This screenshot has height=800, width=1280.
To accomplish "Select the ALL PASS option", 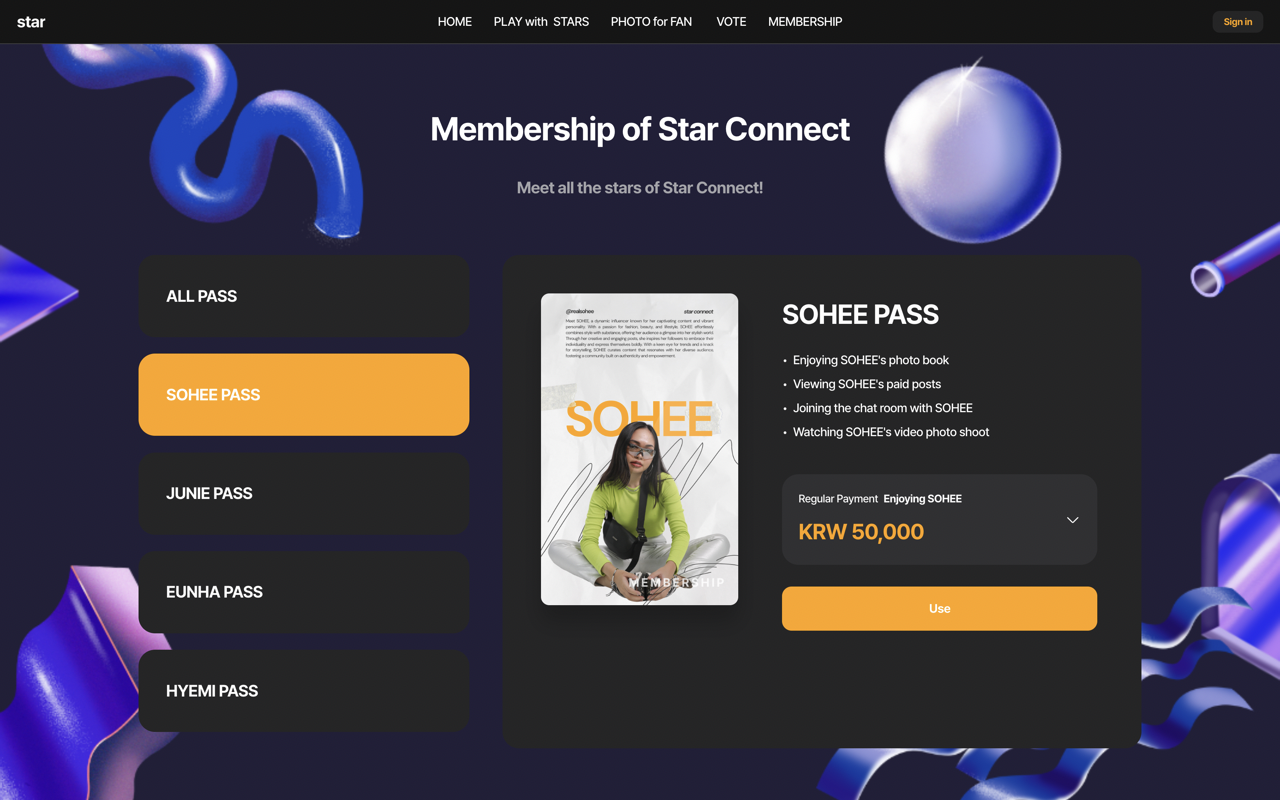I will point(304,296).
